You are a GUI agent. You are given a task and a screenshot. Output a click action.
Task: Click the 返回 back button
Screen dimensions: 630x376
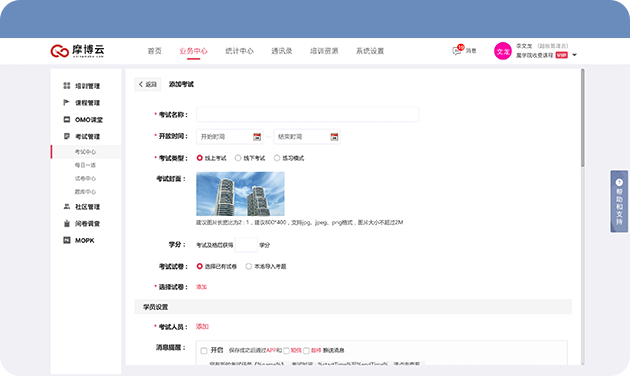point(148,84)
